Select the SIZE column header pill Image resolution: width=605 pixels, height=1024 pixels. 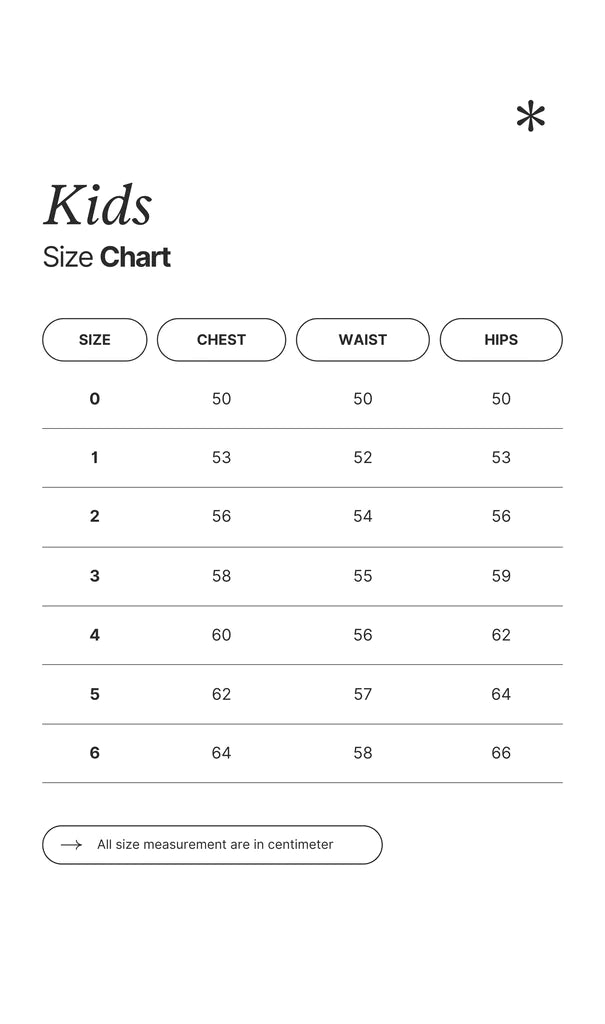[95, 340]
